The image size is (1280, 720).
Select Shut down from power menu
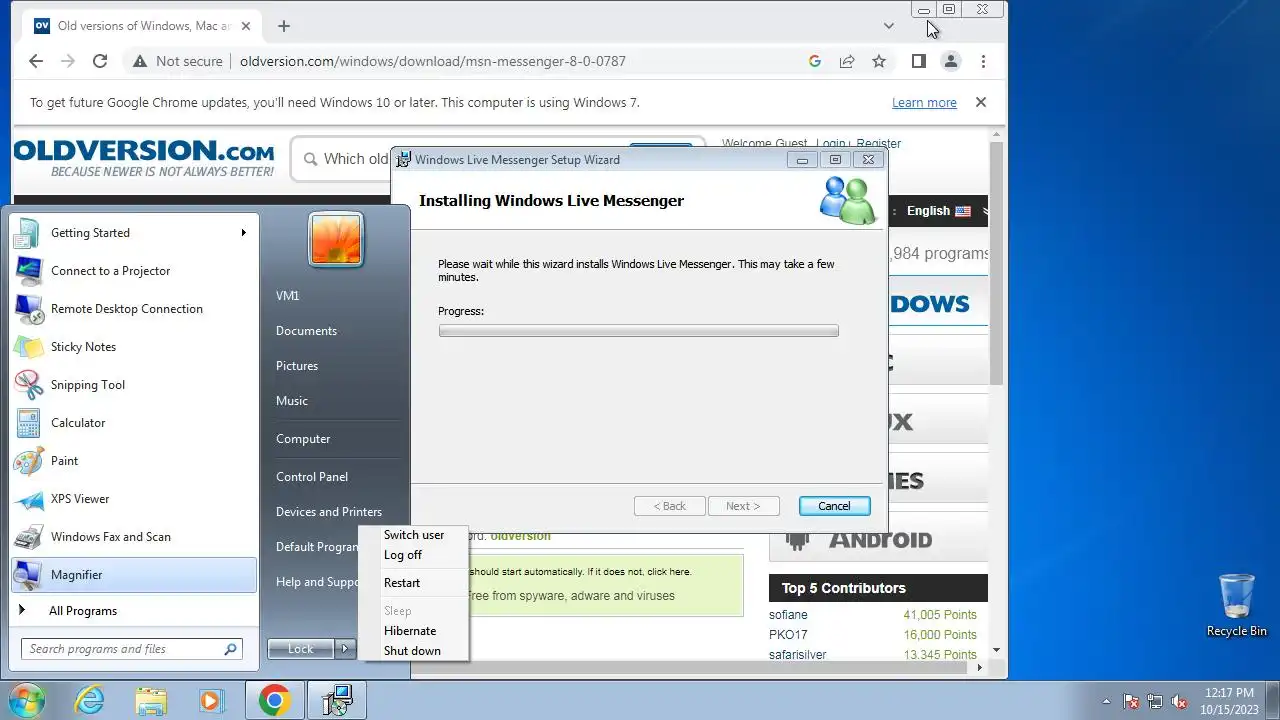(414, 651)
